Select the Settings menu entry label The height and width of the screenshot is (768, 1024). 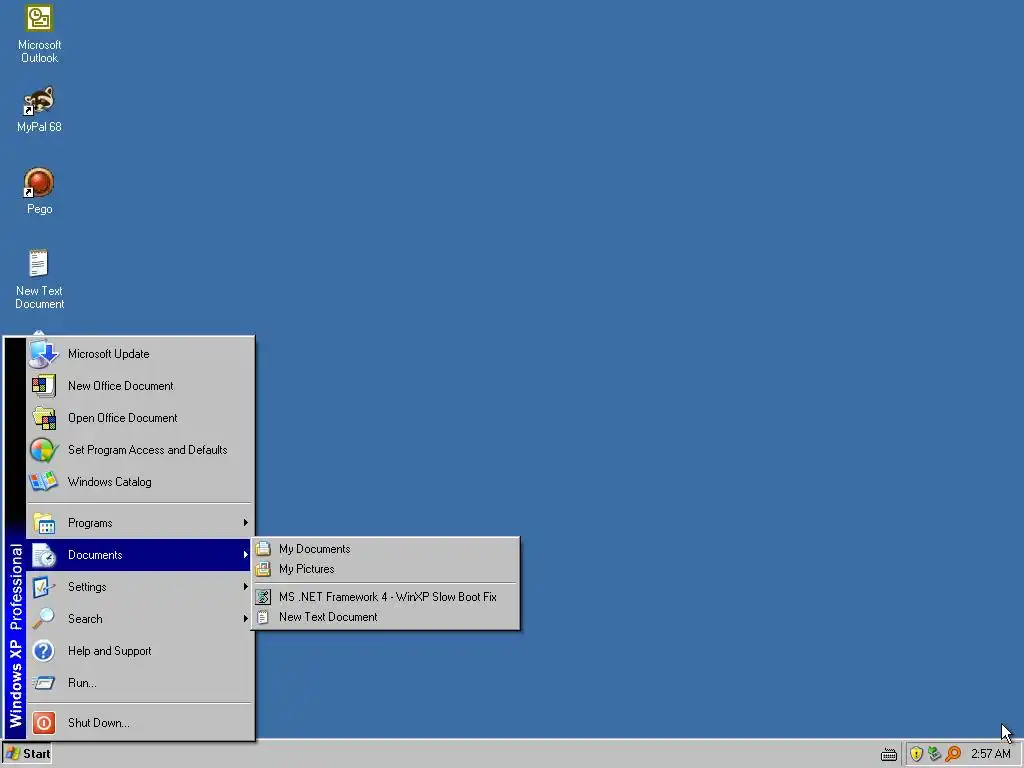(x=87, y=587)
